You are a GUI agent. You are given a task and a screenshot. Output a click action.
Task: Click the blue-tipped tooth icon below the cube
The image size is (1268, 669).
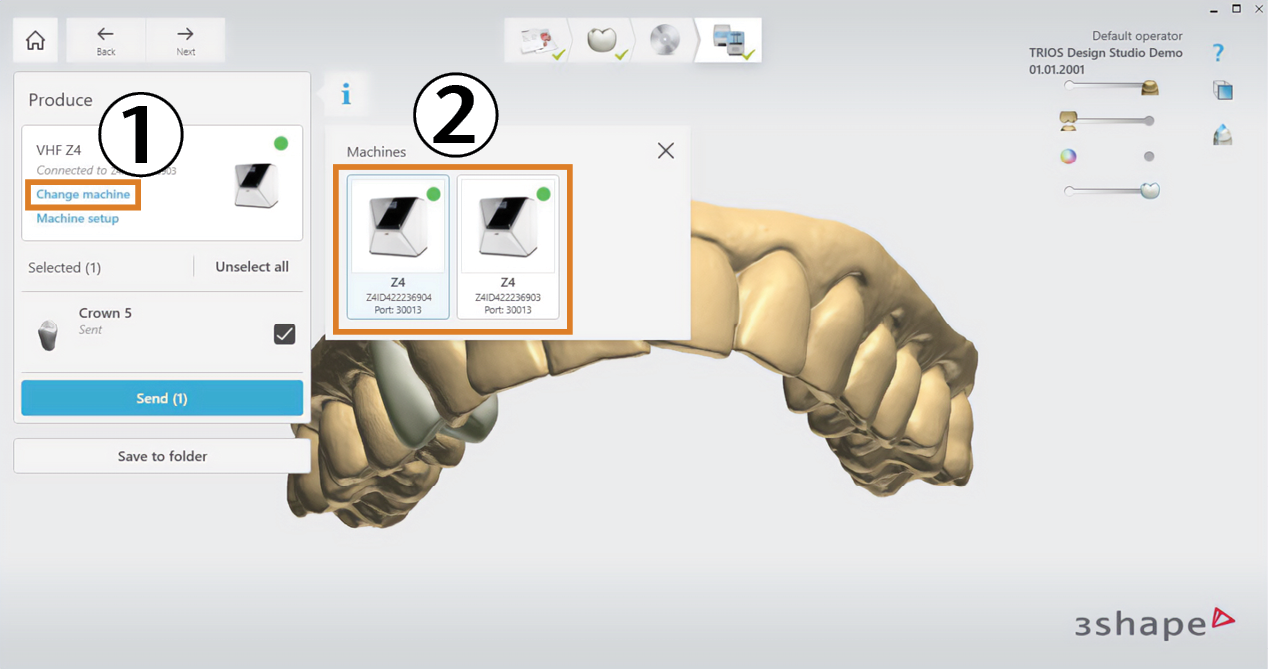[1222, 134]
